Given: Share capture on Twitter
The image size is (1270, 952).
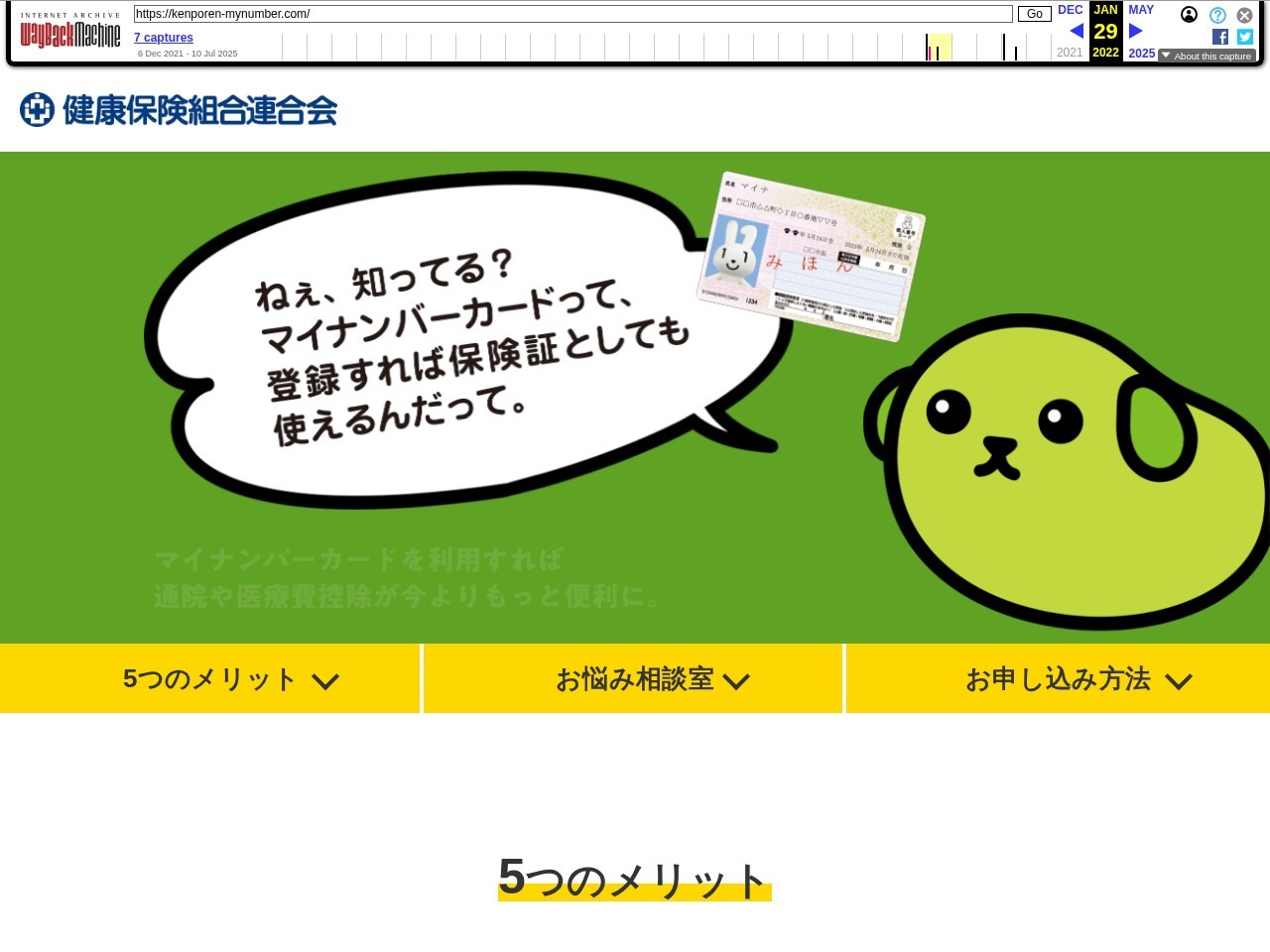Looking at the screenshot, I should pos(1245,37).
